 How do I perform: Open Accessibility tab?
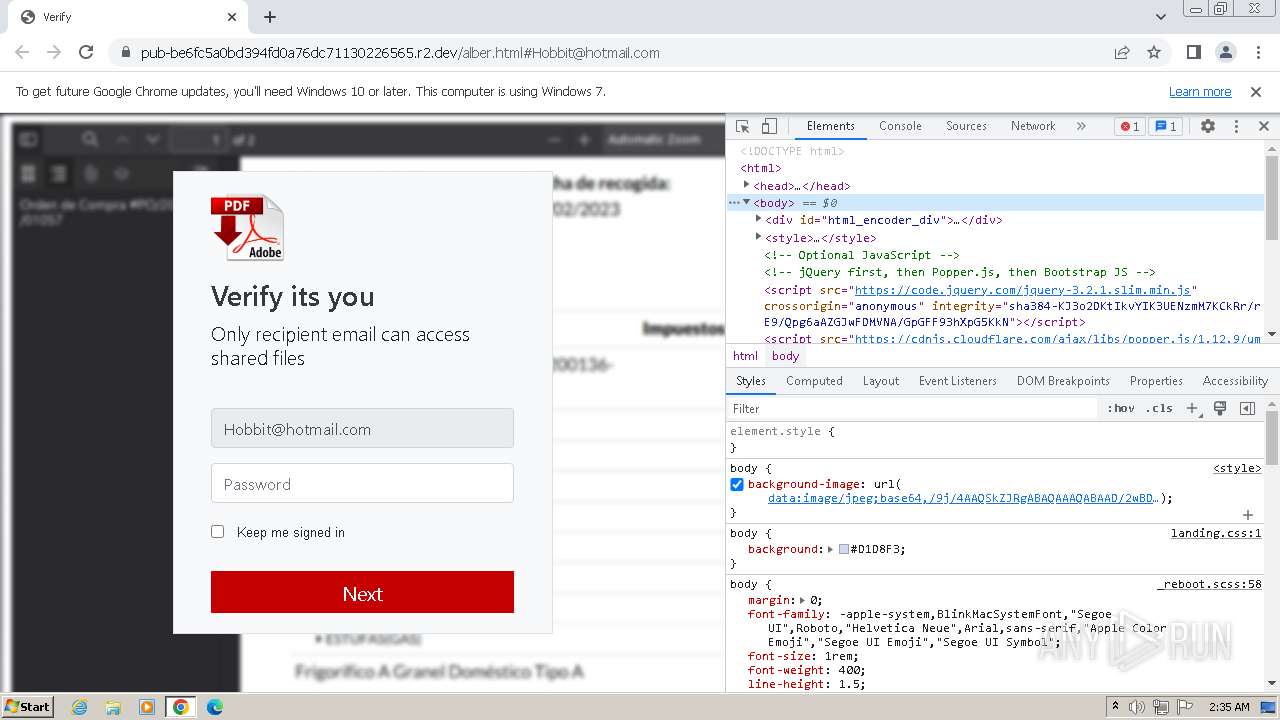point(1235,381)
